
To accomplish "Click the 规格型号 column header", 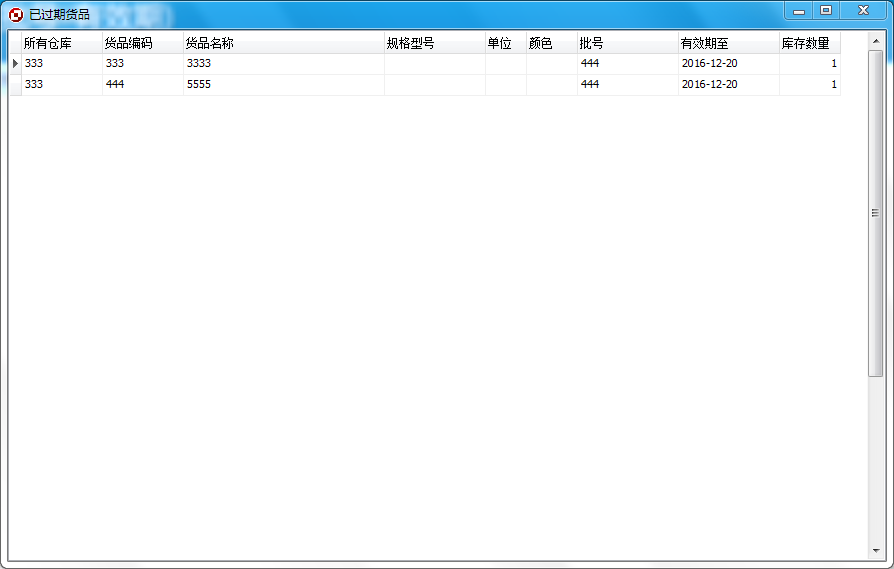I will 434,43.
